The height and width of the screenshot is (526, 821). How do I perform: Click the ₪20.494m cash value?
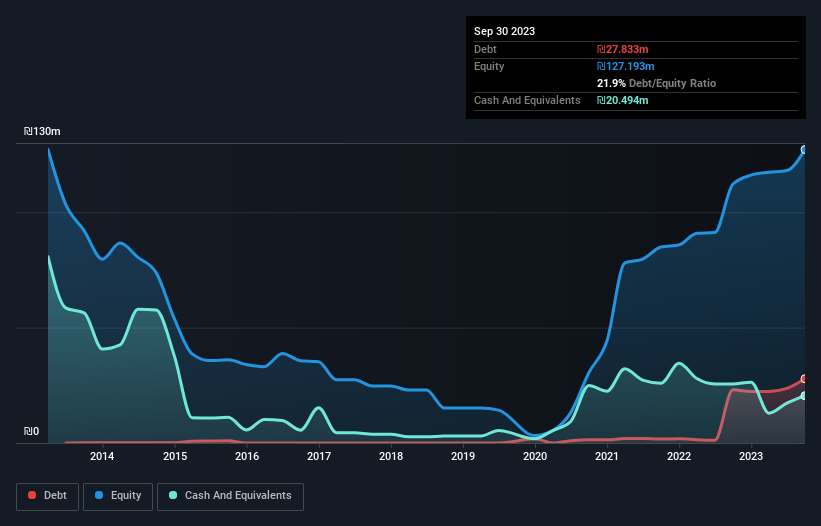[623, 100]
